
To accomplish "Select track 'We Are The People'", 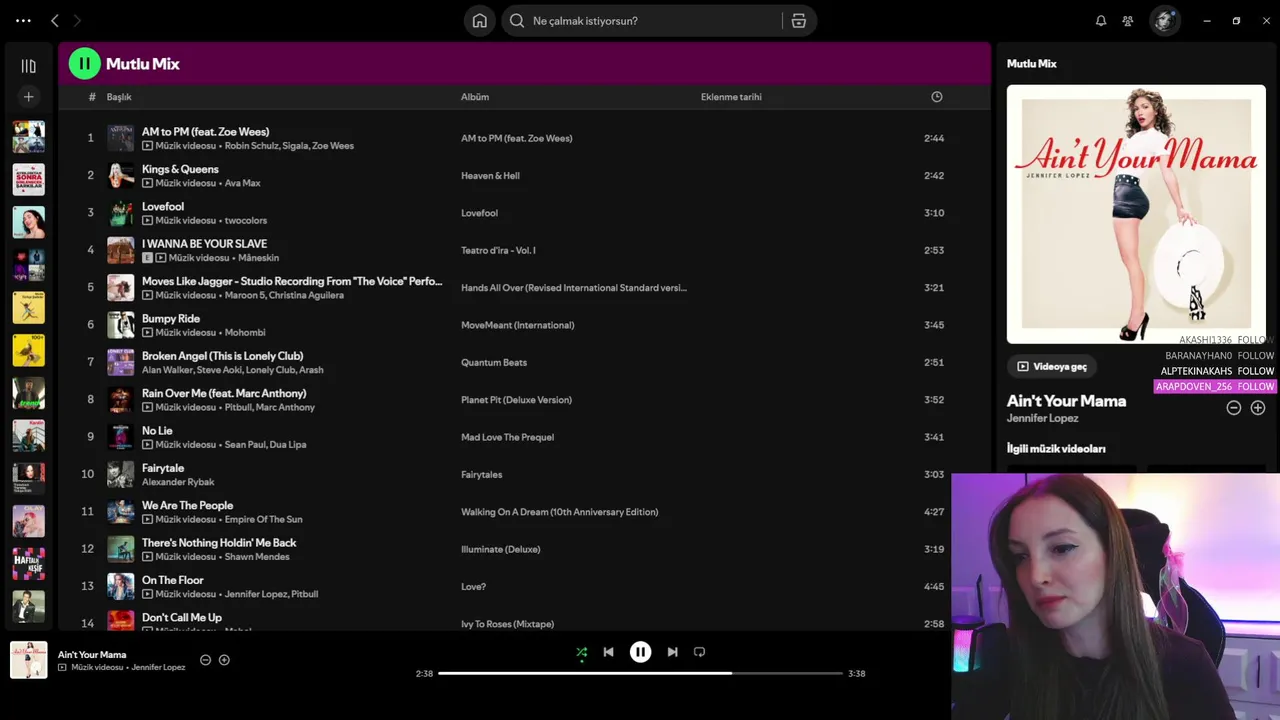I will 187,505.
